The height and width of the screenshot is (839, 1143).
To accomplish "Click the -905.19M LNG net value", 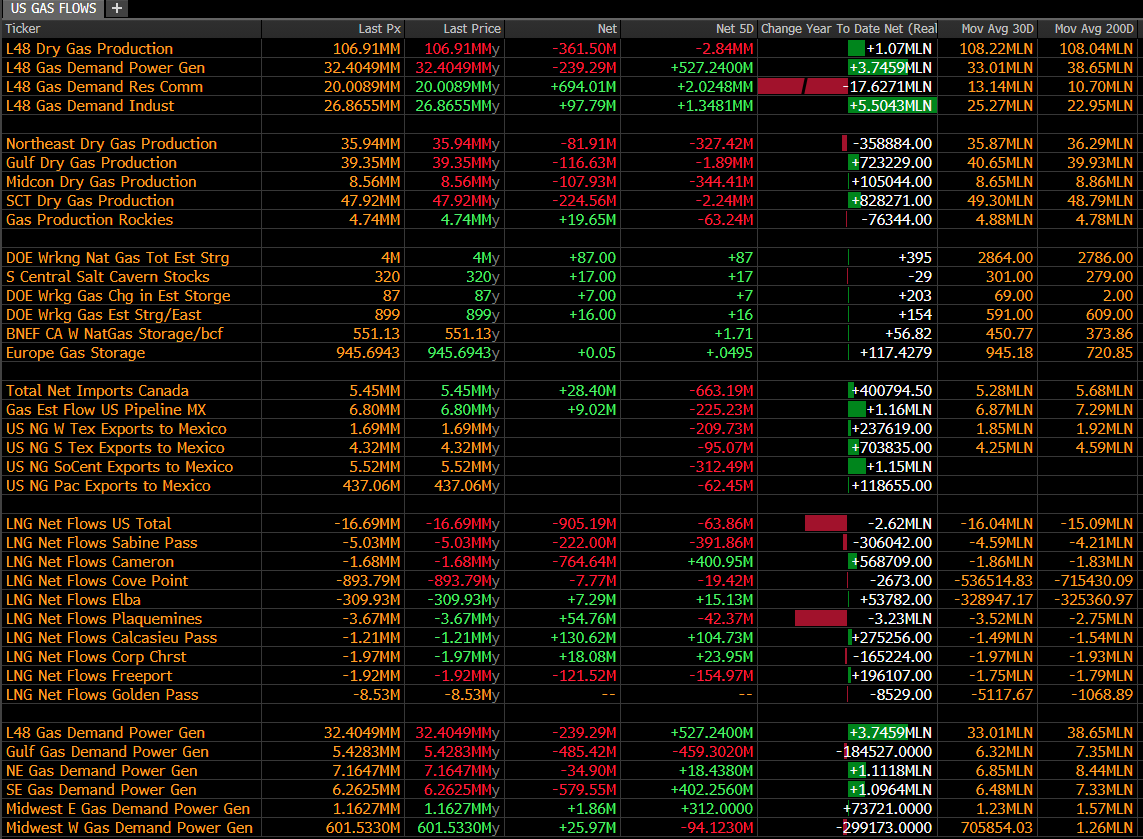I will [584, 523].
